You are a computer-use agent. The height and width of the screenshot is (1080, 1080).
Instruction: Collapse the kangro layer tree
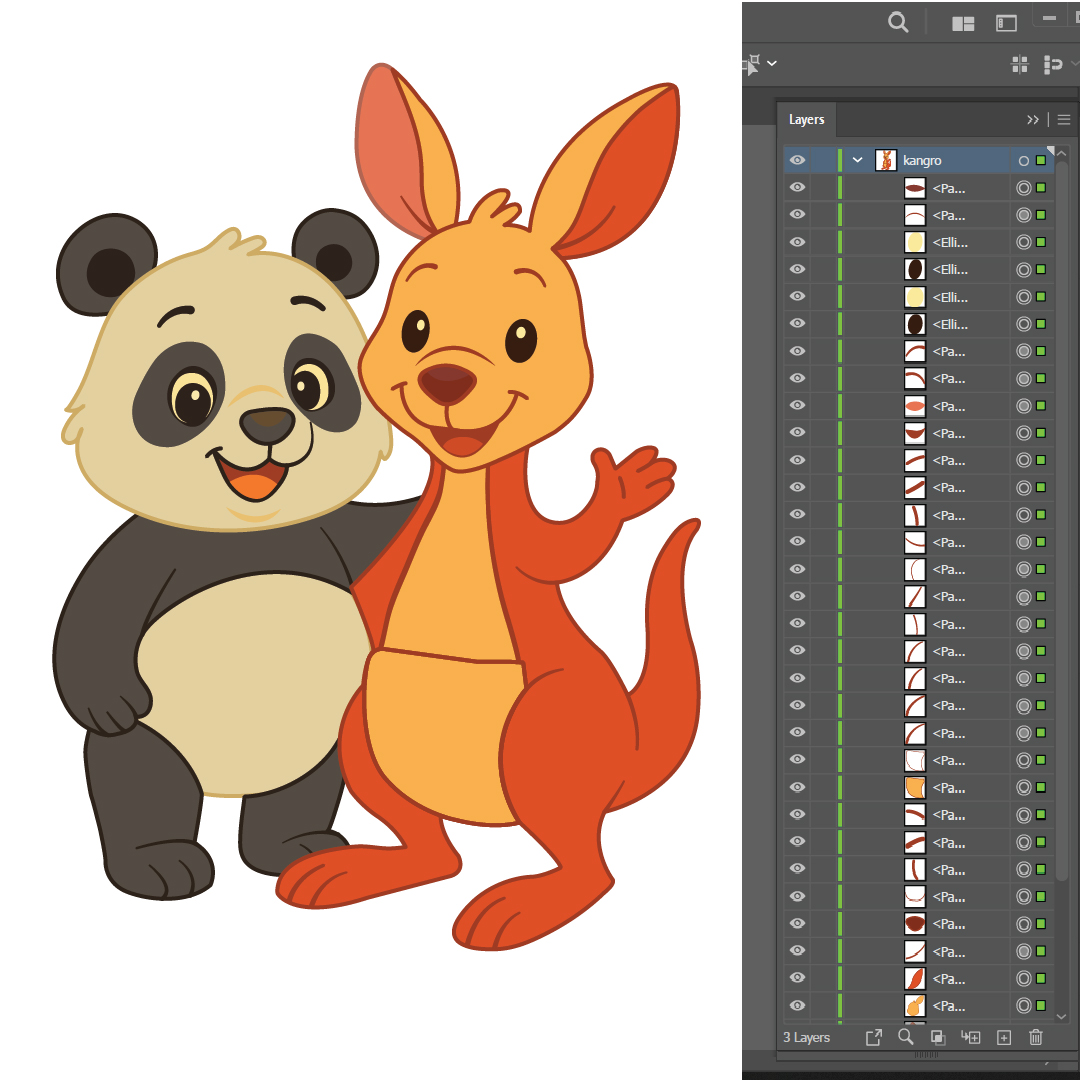pos(857,160)
